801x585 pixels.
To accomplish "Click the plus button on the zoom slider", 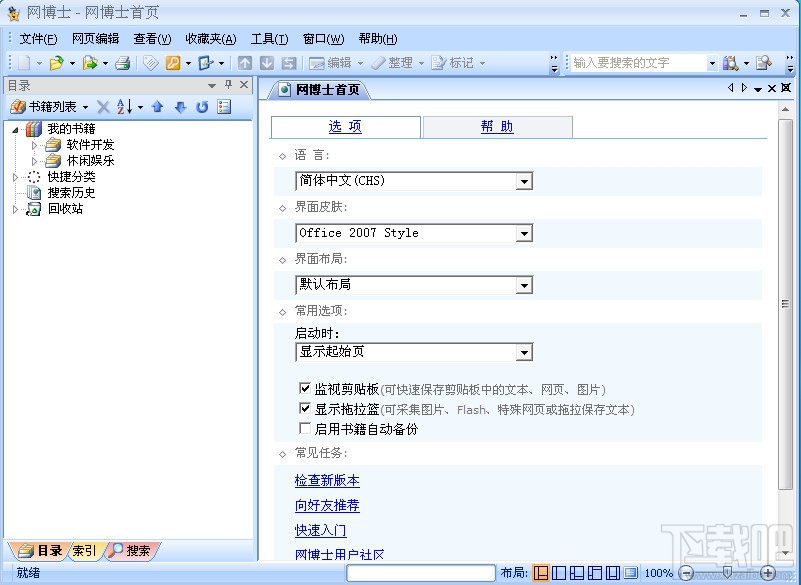I will pyautogui.click(x=768, y=573).
